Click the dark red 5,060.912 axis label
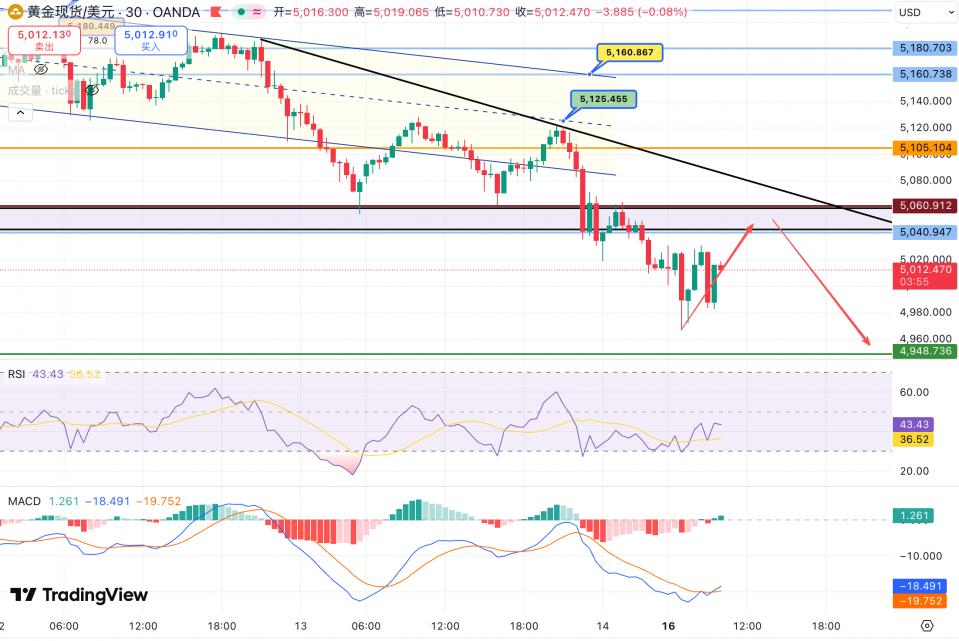The width and height of the screenshot is (959, 641). [925, 206]
